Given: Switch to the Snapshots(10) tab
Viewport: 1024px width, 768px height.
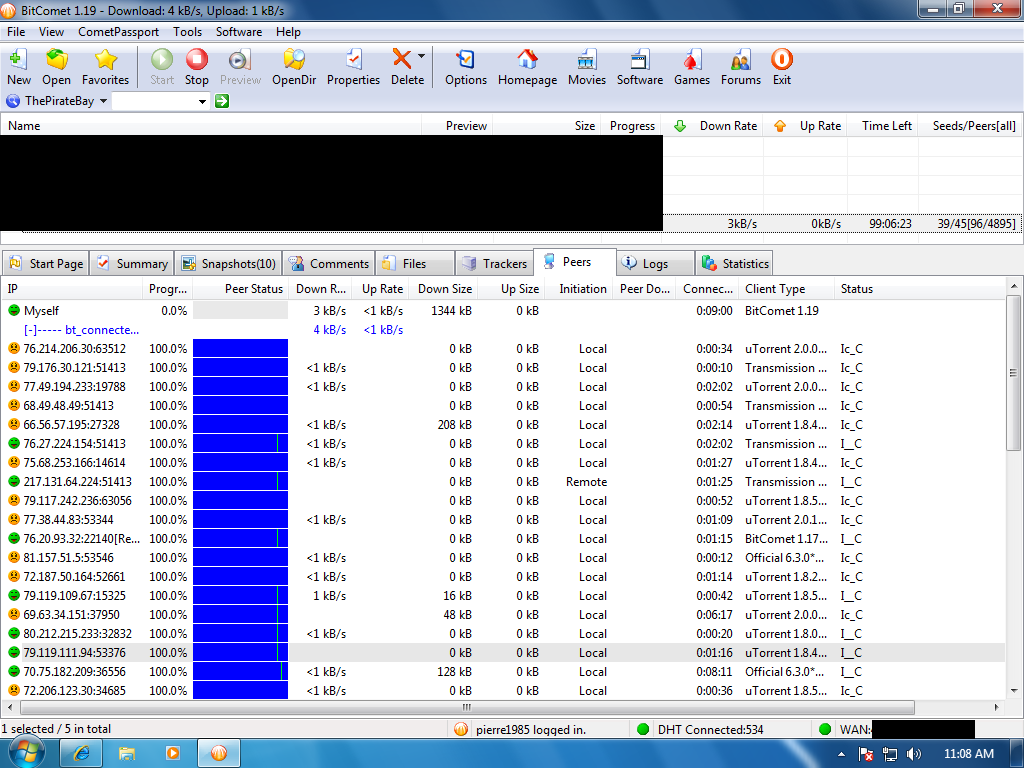Looking at the screenshot, I should (x=229, y=263).
